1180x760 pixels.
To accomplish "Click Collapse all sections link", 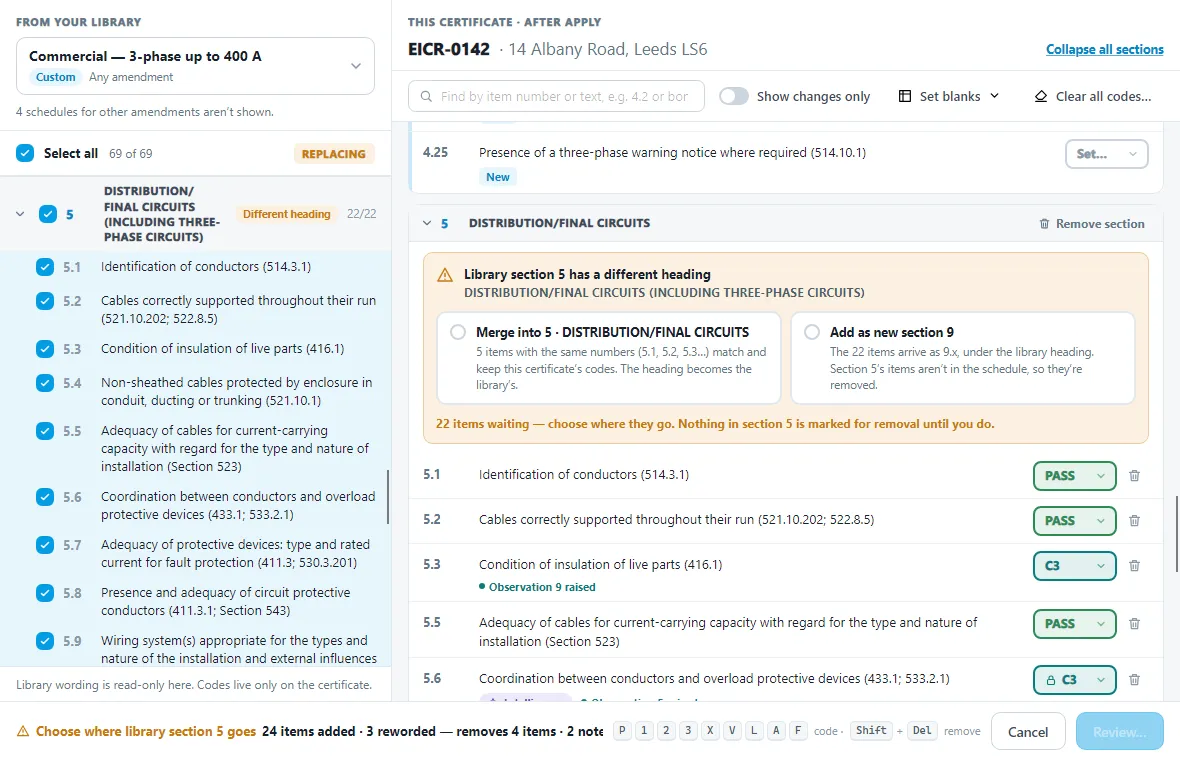I will [1104, 50].
